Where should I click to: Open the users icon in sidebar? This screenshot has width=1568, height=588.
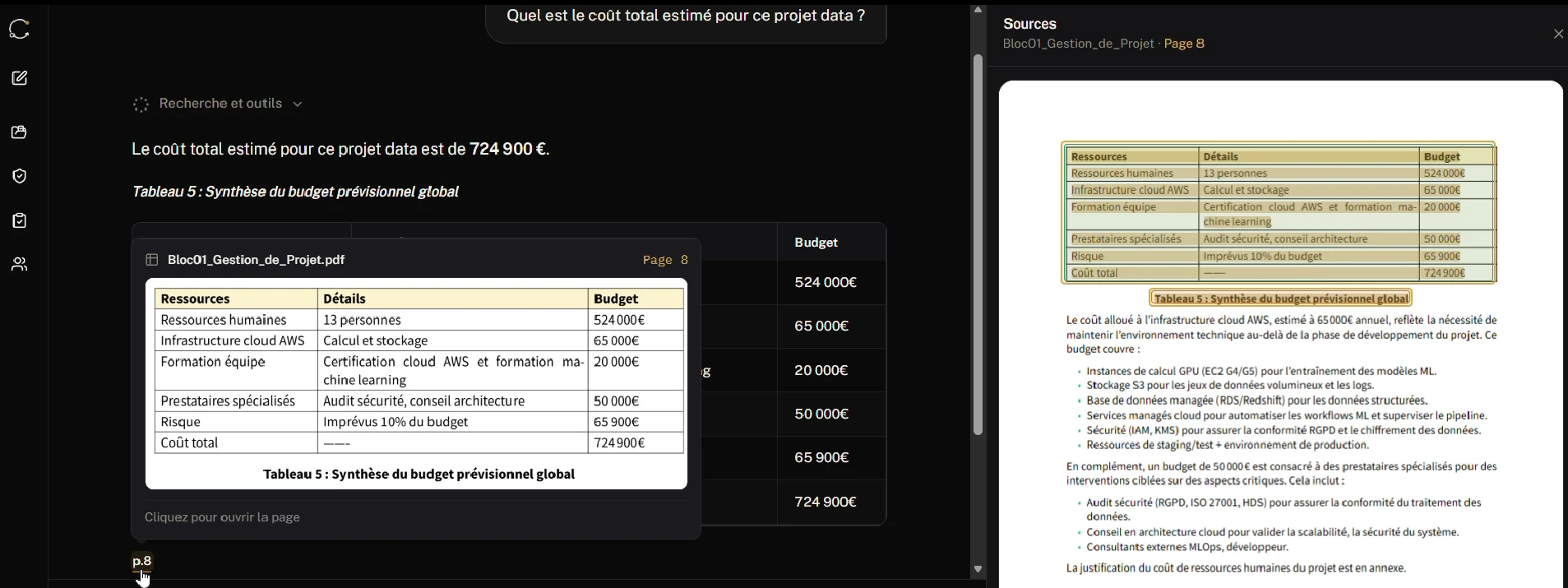[x=20, y=264]
